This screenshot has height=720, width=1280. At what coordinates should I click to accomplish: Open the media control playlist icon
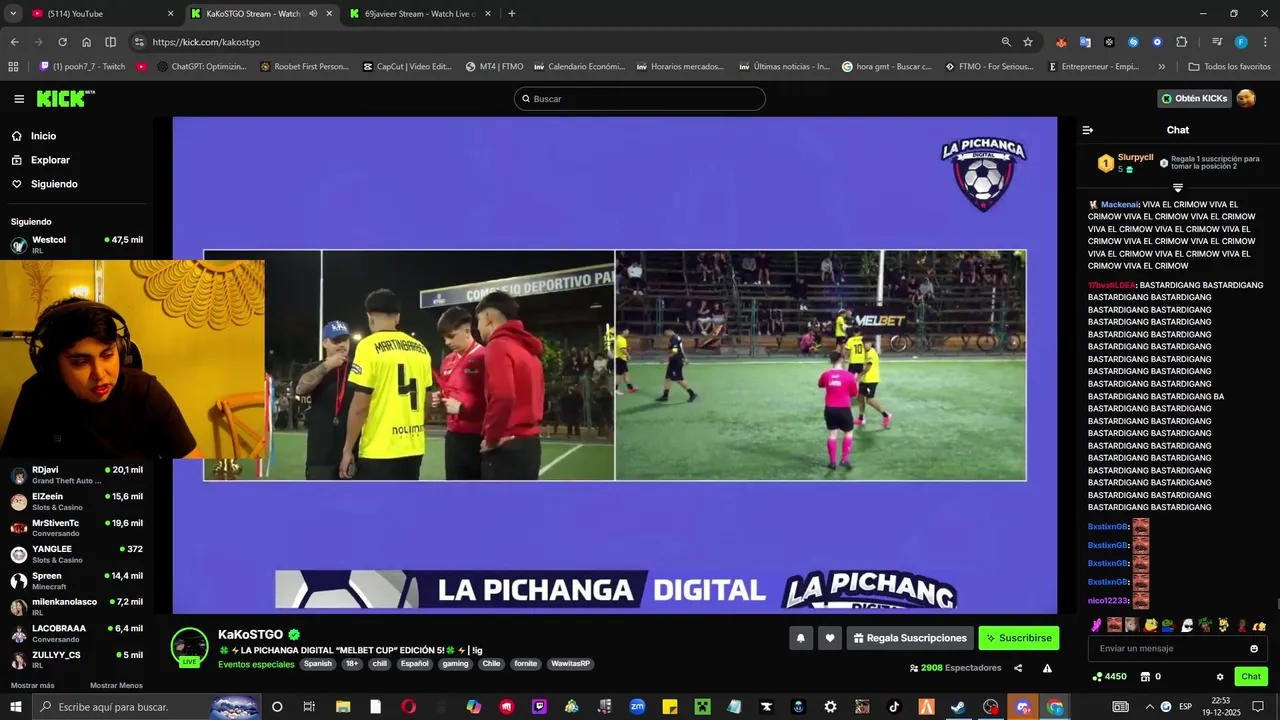pyautogui.click(x=1217, y=42)
